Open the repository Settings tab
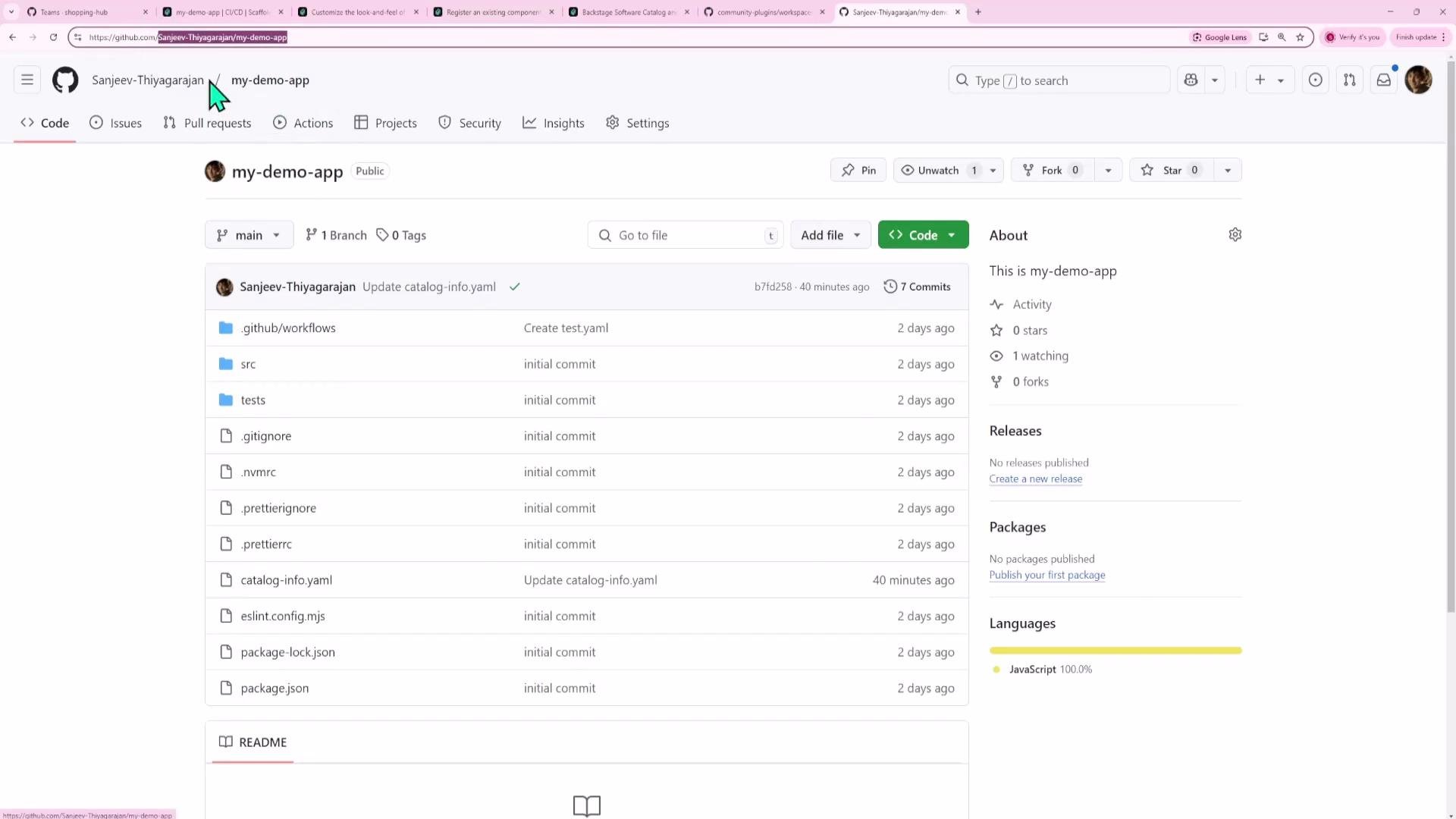 point(637,123)
